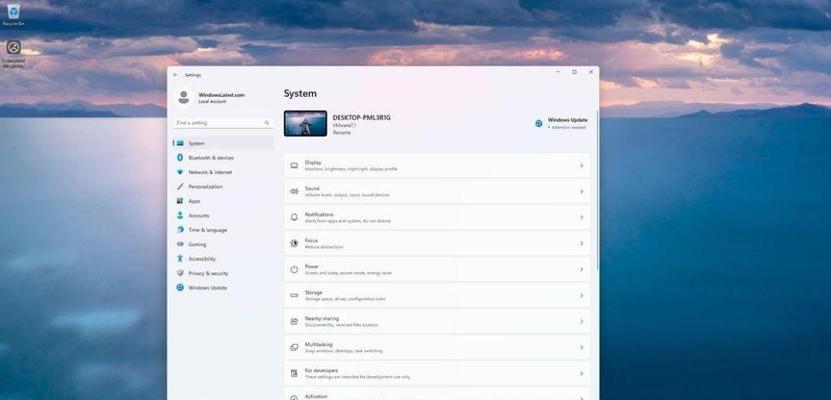Maximize the Settings window

pyautogui.click(x=574, y=72)
